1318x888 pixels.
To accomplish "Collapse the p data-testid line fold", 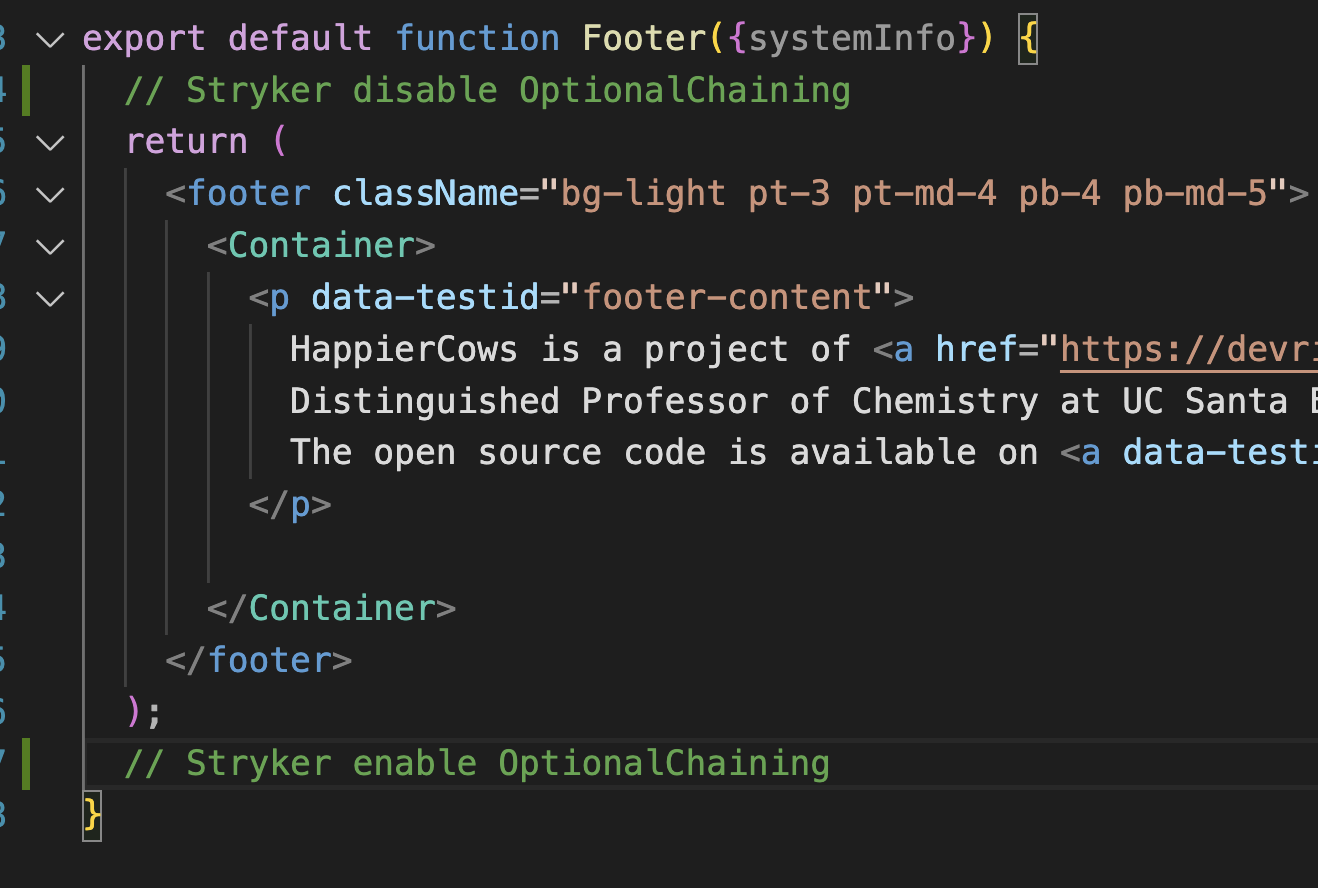I will pyautogui.click(x=49, y=298).
